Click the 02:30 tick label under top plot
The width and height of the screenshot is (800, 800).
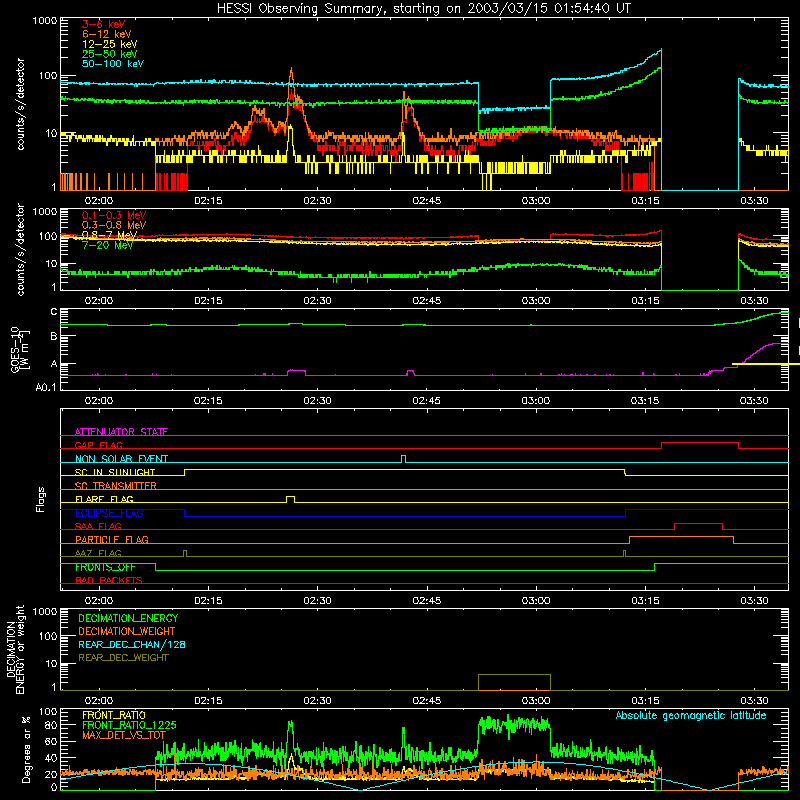[x=317, y=201]
